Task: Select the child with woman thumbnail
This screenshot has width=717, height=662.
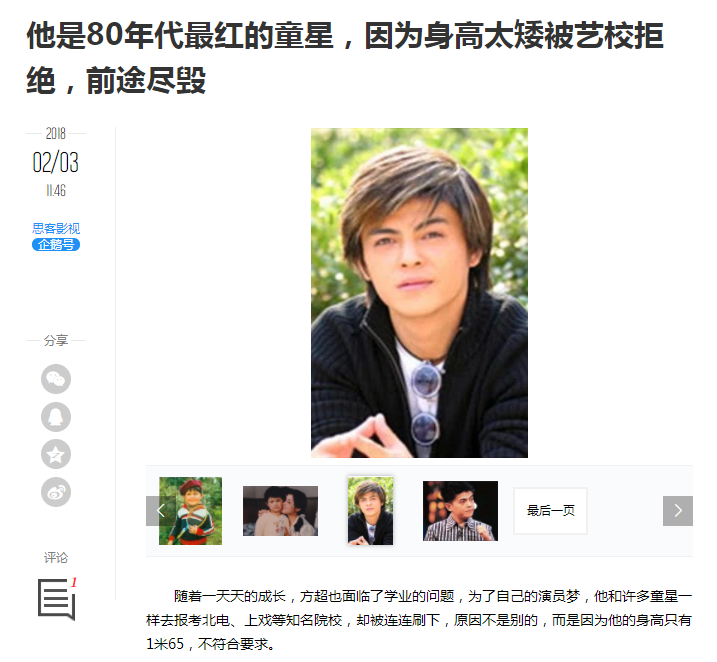Action: point(280,511)
